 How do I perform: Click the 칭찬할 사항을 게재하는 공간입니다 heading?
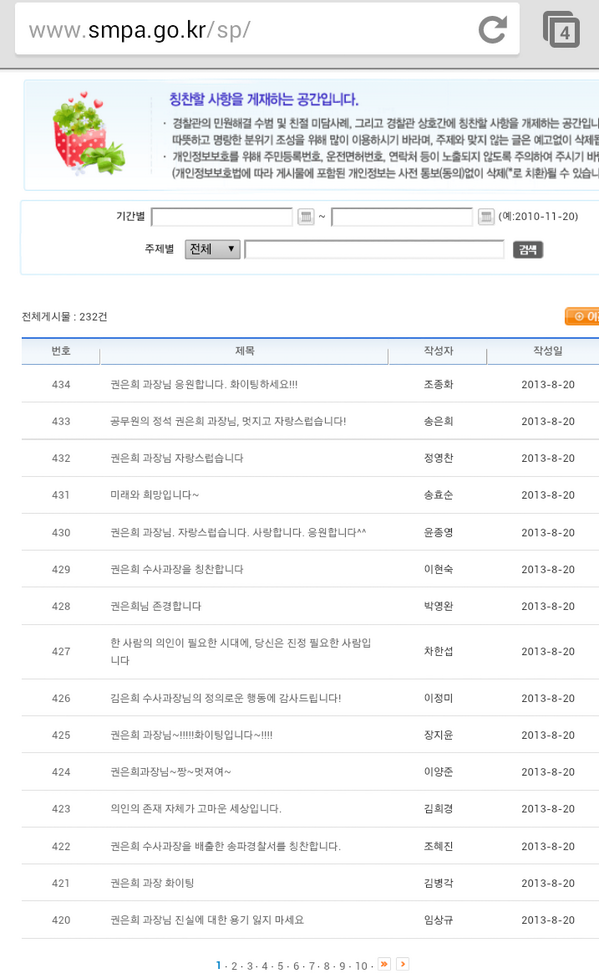click(x=264, y=99)
